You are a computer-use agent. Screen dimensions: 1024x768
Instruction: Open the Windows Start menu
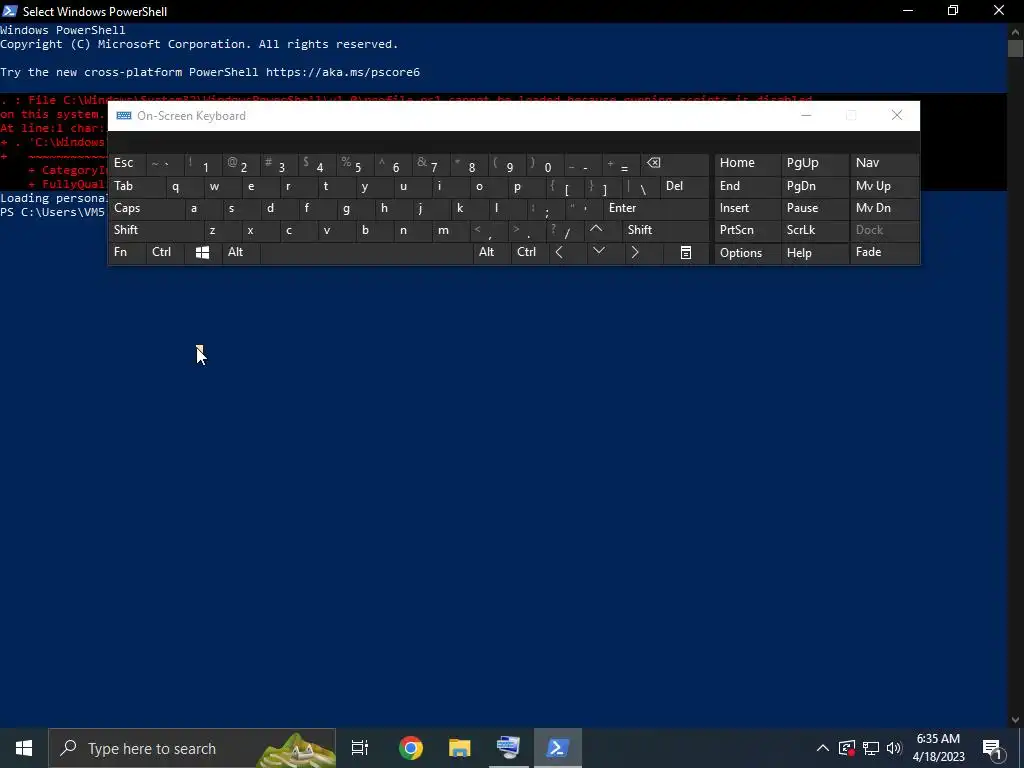24,748
